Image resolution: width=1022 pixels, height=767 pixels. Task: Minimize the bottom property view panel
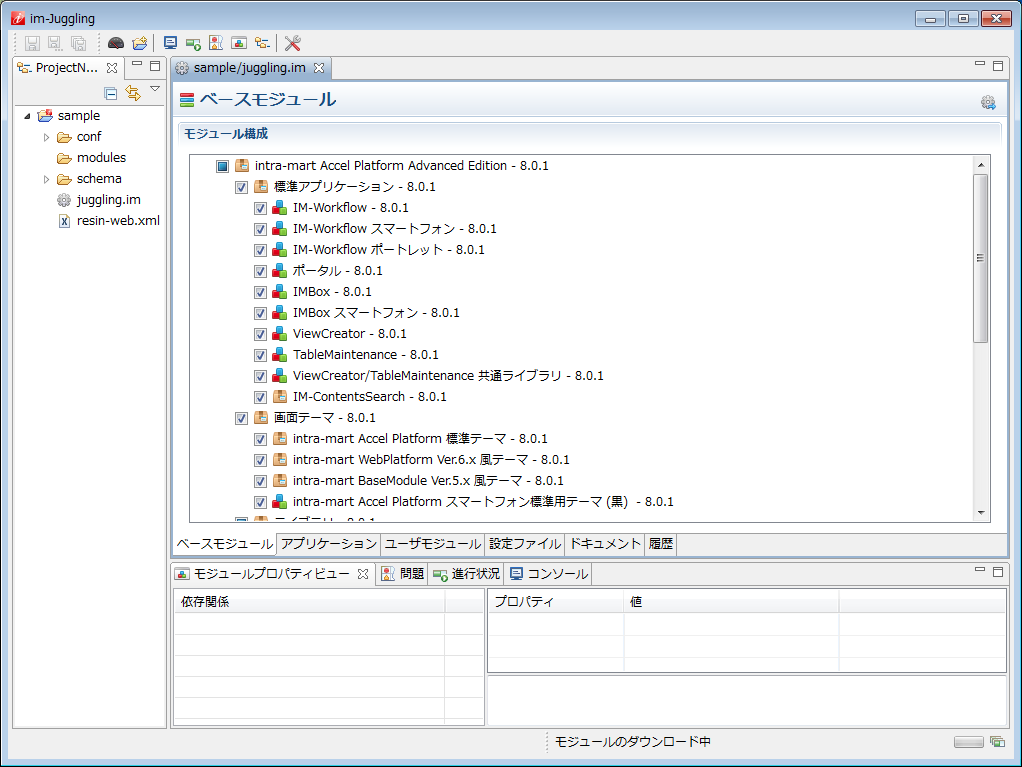tap(980, 570)
